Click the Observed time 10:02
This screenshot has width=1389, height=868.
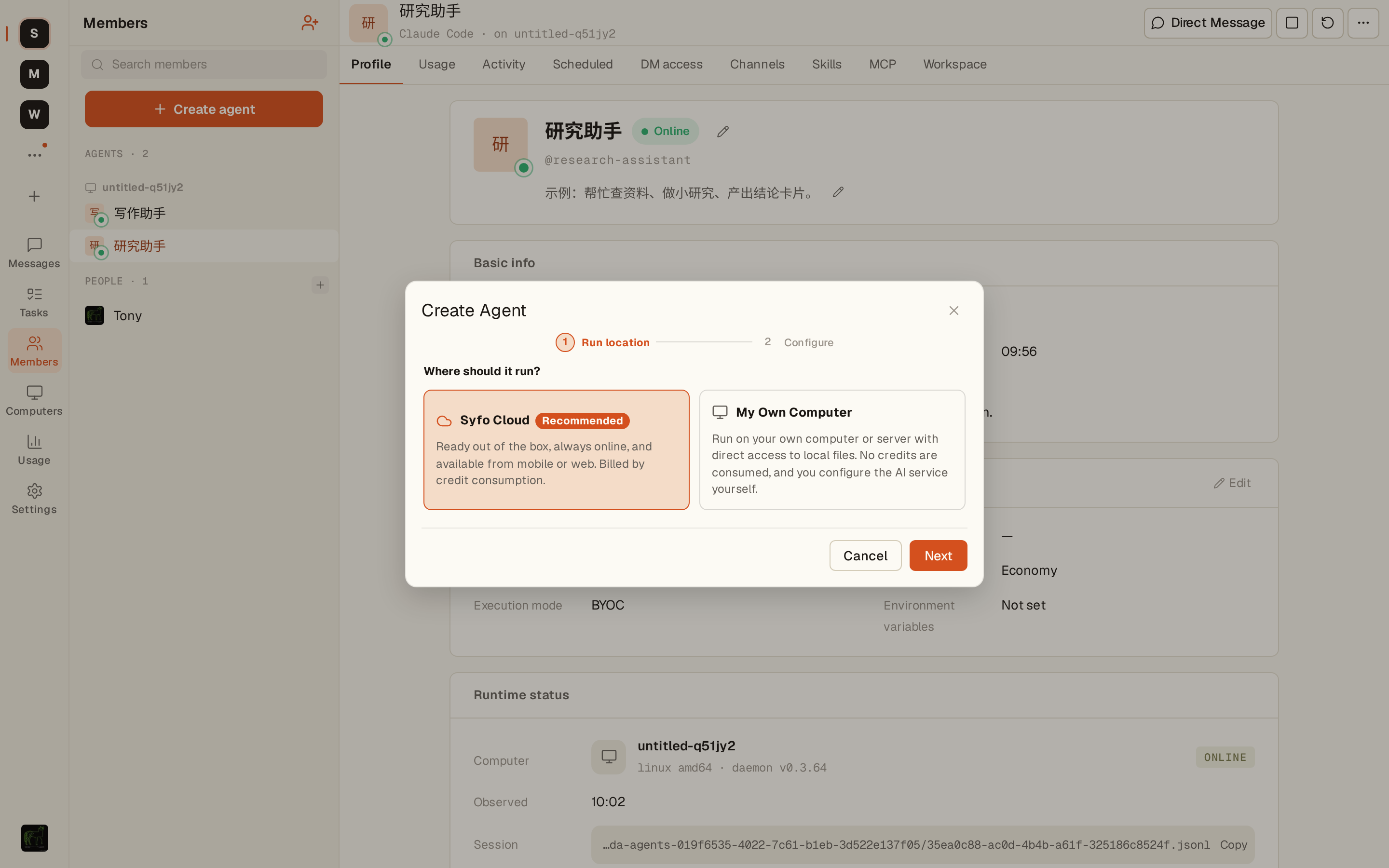click(608, 802)
